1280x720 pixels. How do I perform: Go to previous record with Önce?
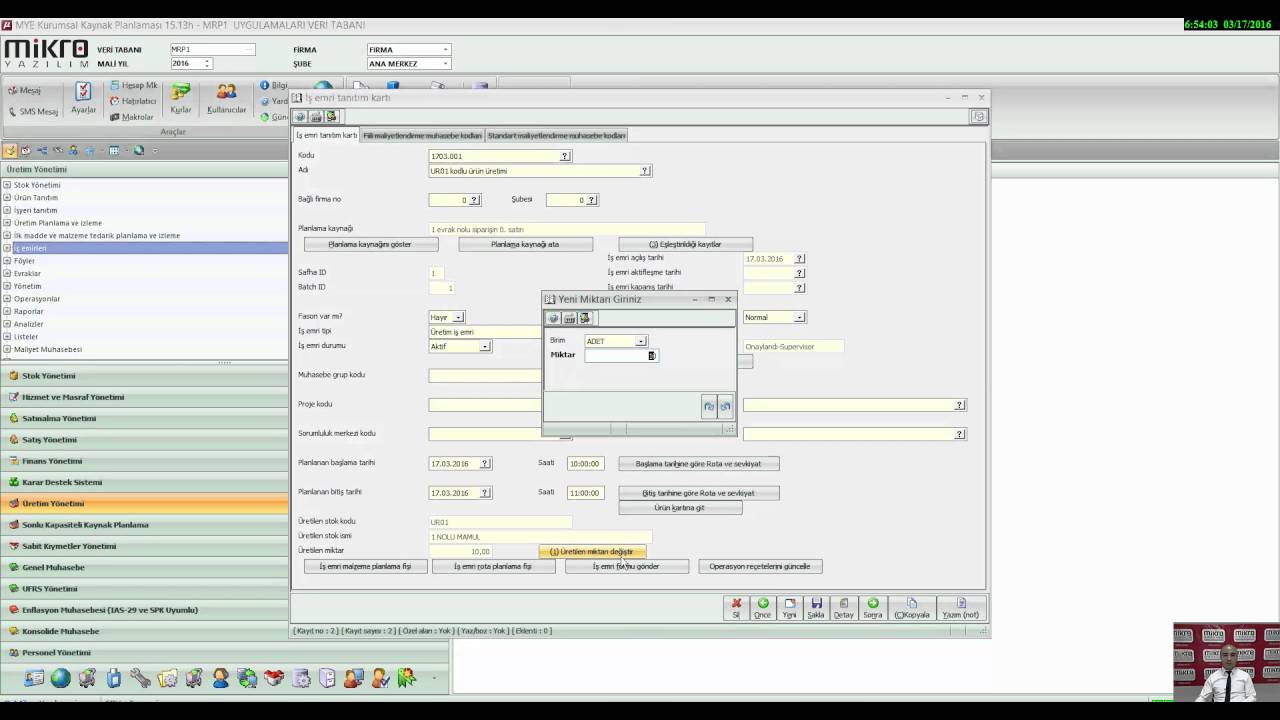(763, 608)
